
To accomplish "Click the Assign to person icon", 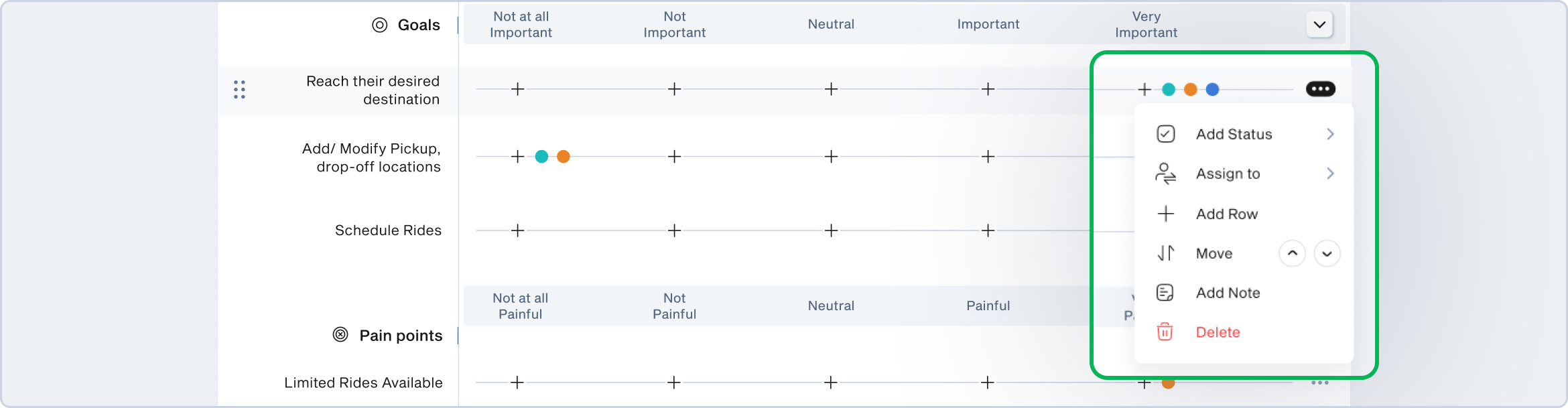I will pyautogui.click(x=1165, y=174).
